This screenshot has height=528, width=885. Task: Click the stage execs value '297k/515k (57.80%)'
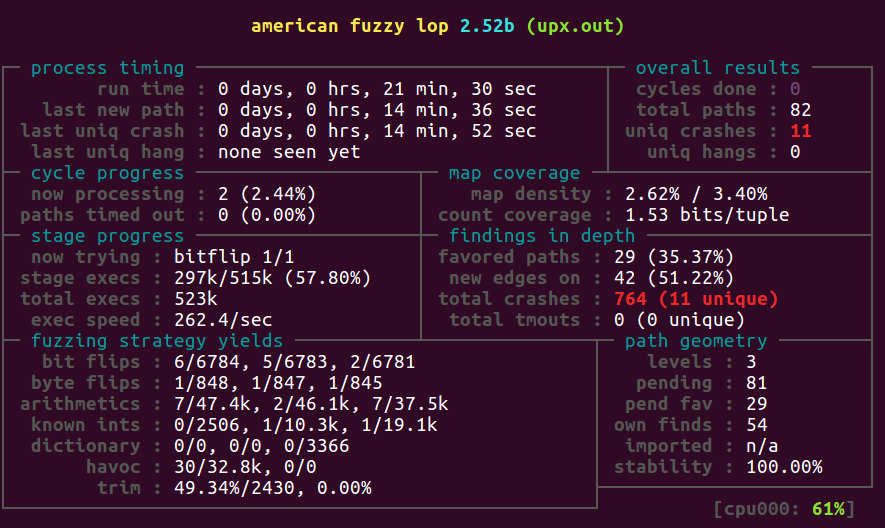coord(272,278)
